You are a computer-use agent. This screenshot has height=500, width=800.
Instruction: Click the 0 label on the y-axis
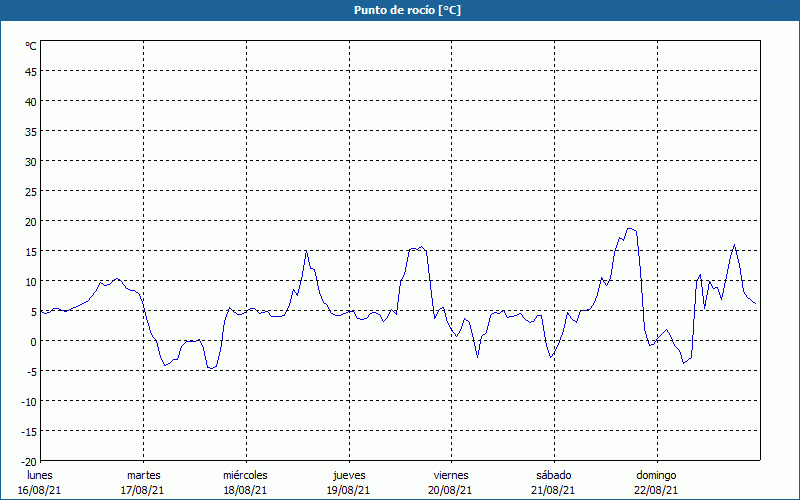point(33,341)
